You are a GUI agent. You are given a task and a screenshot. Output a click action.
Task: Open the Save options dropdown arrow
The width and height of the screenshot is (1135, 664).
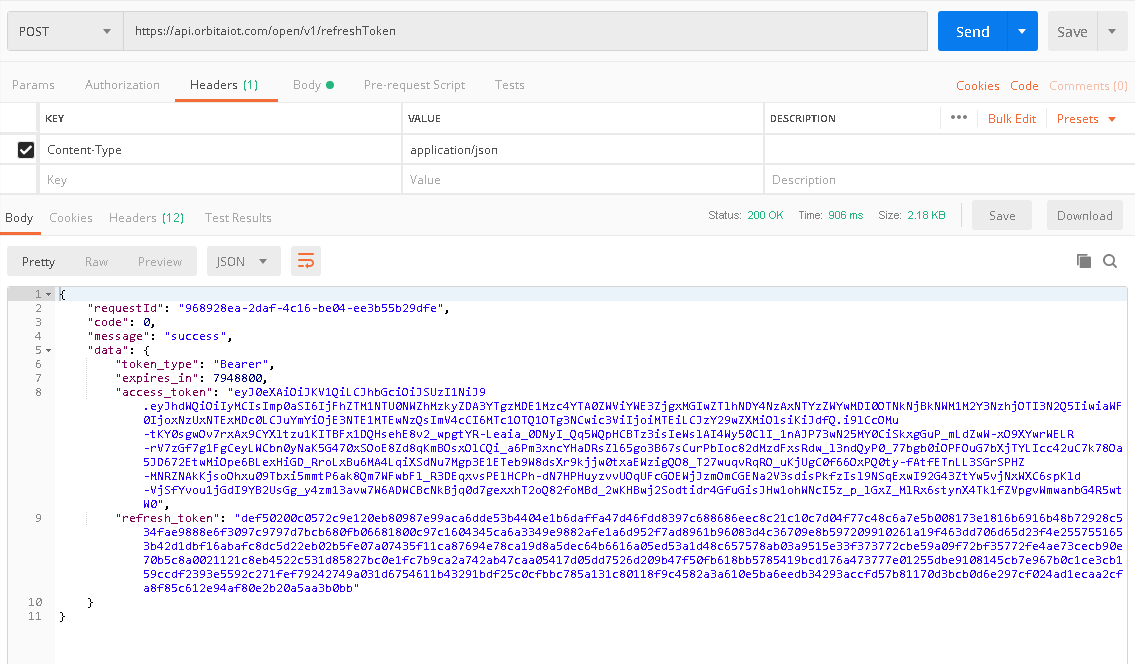point(1112,32)
